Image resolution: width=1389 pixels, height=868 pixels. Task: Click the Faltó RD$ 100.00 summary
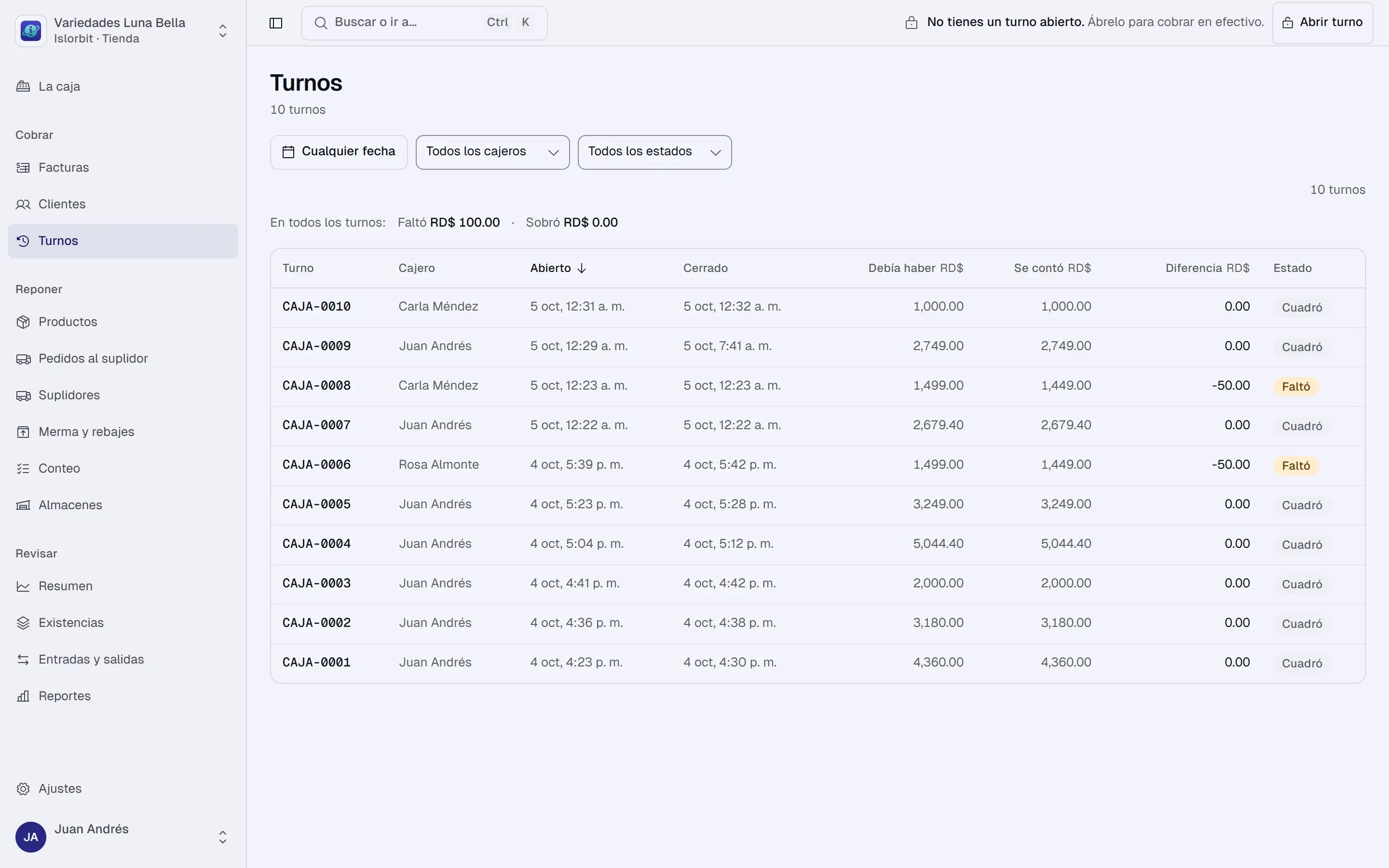pos(448,223)
